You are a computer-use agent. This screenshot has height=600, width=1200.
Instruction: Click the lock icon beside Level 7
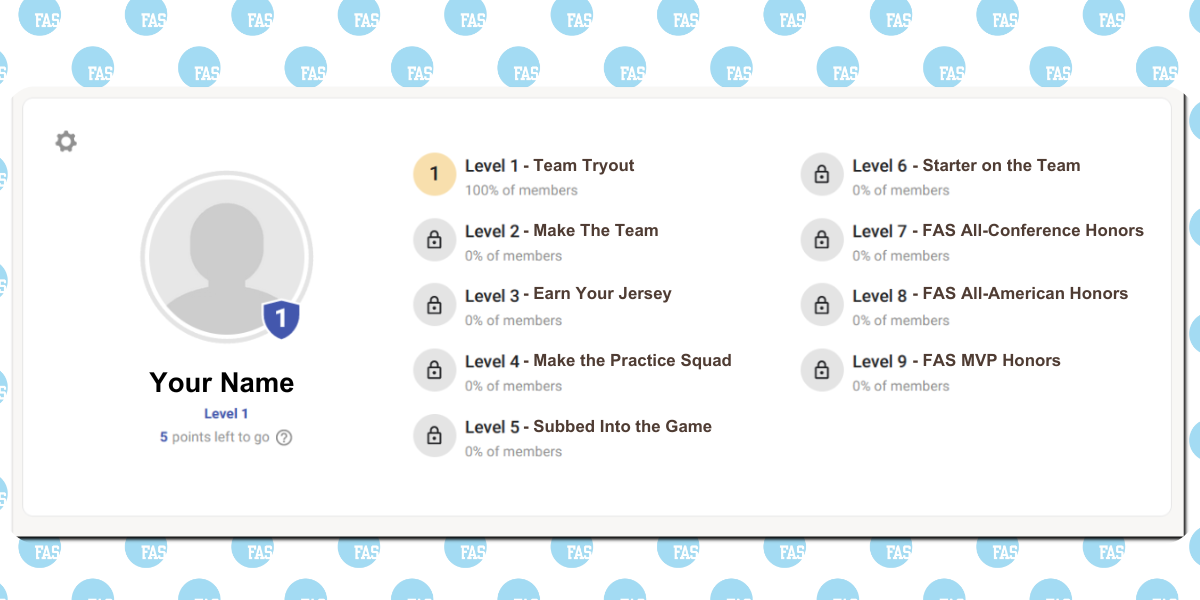822,240
